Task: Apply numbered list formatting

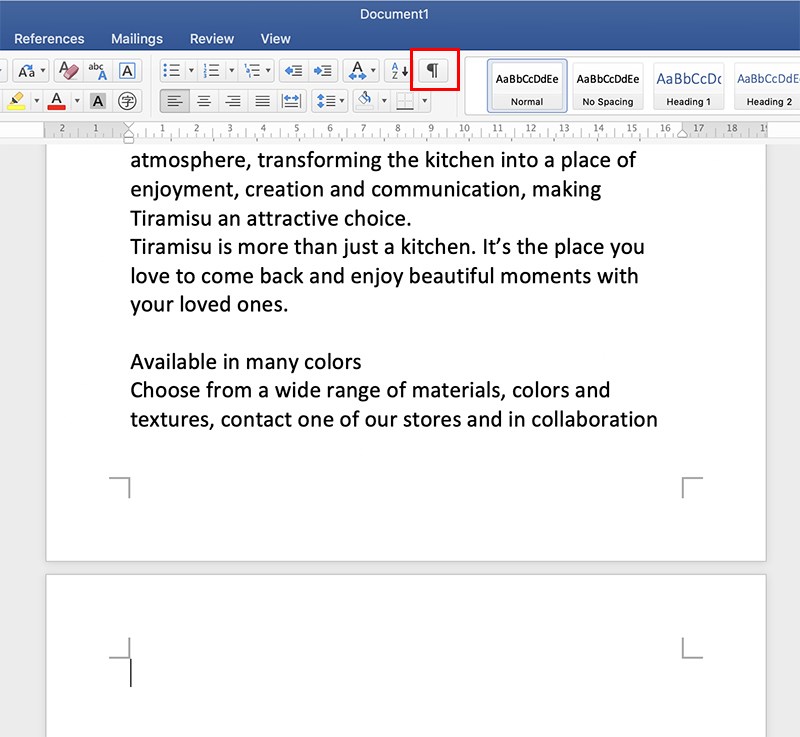Action: pos(211,70)
